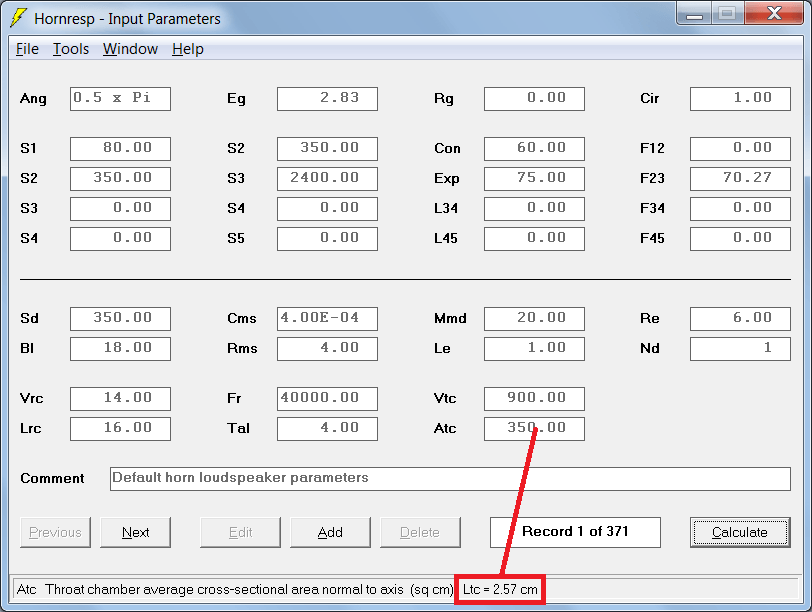The width and height of the screenshot is (812, 612).
Task: Select the L34 input field
Action: click(x=534, y=209)
